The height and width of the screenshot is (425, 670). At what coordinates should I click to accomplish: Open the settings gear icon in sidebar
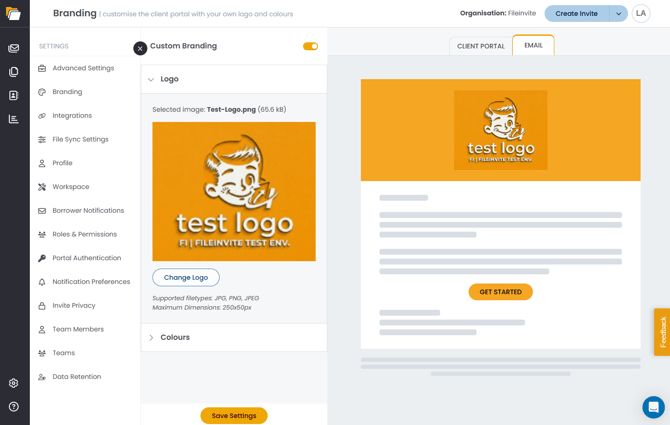click(14, 383)
